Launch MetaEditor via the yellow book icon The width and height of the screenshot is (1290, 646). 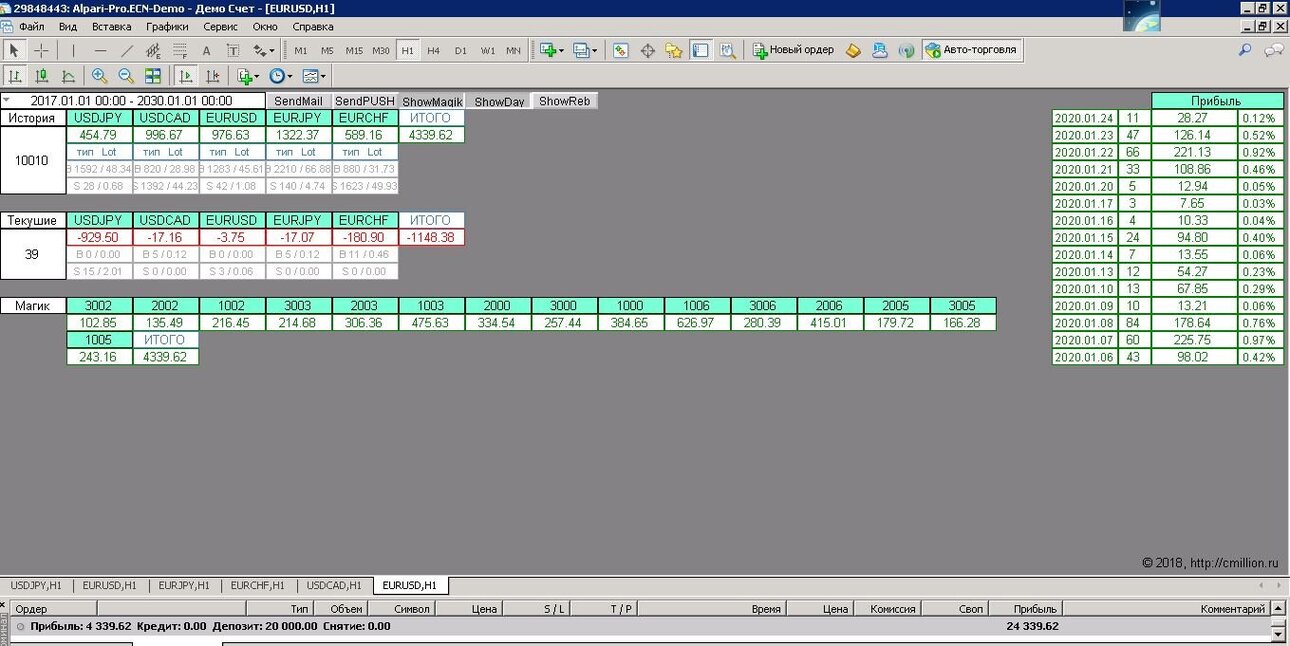coord(853,50)
